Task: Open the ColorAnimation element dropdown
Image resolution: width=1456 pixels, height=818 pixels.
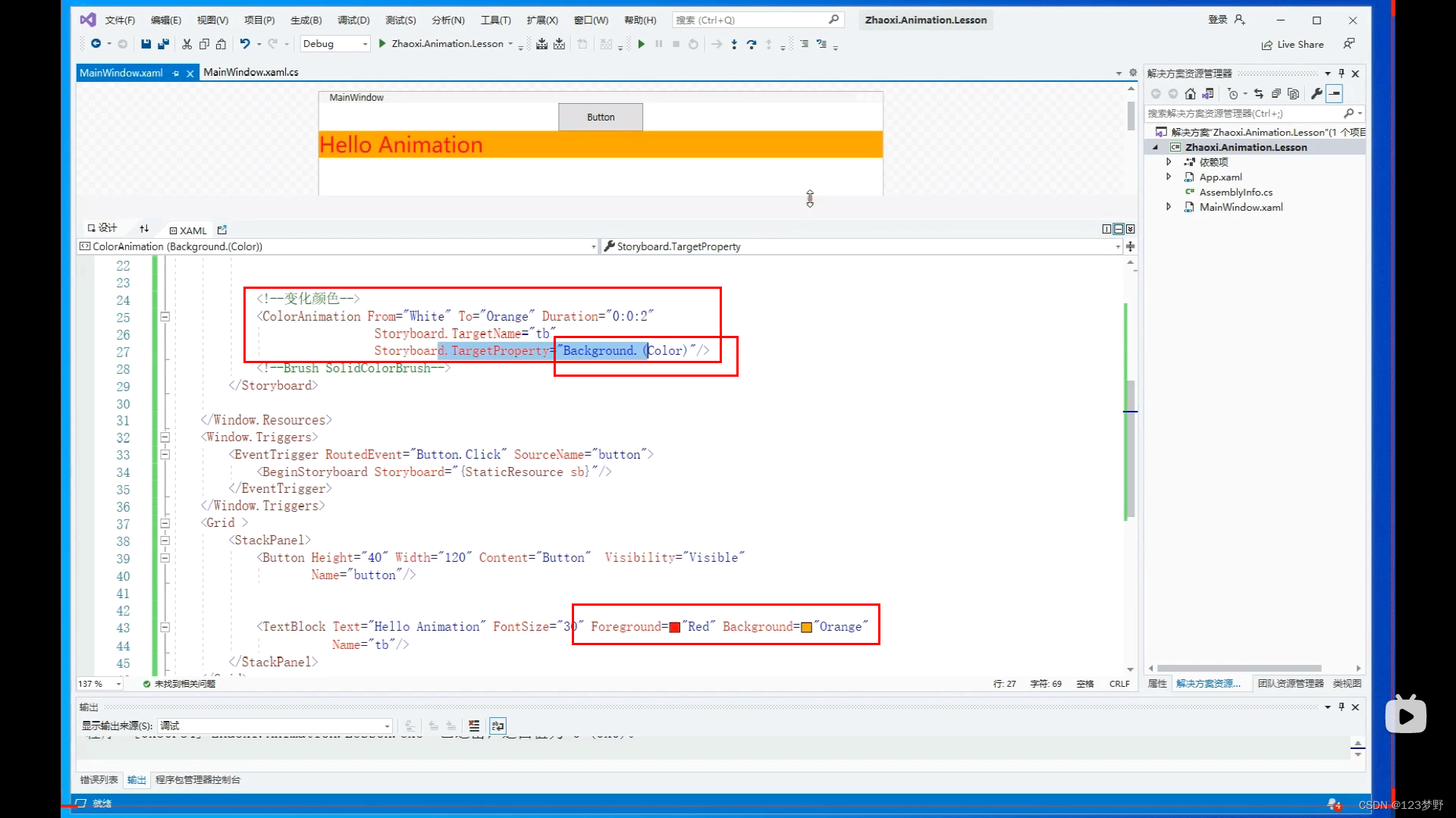Action: pyautogui.click(x=337, y=246)
